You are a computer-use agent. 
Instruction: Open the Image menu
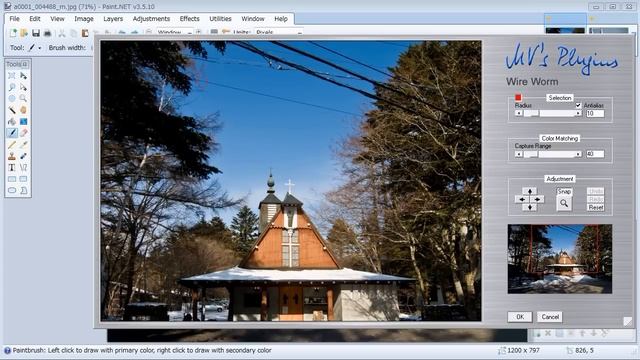point(84,19)
